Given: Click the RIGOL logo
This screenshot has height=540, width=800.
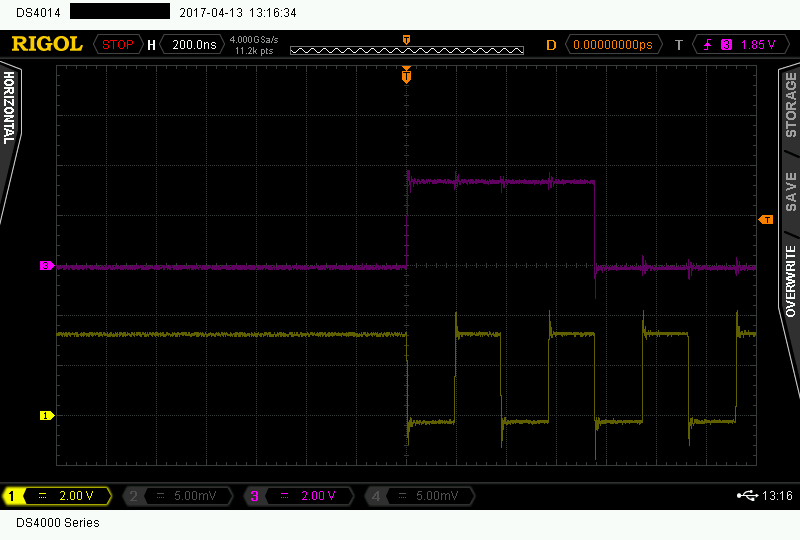Looking at the screenshot, I should click(x=47, y=44).
